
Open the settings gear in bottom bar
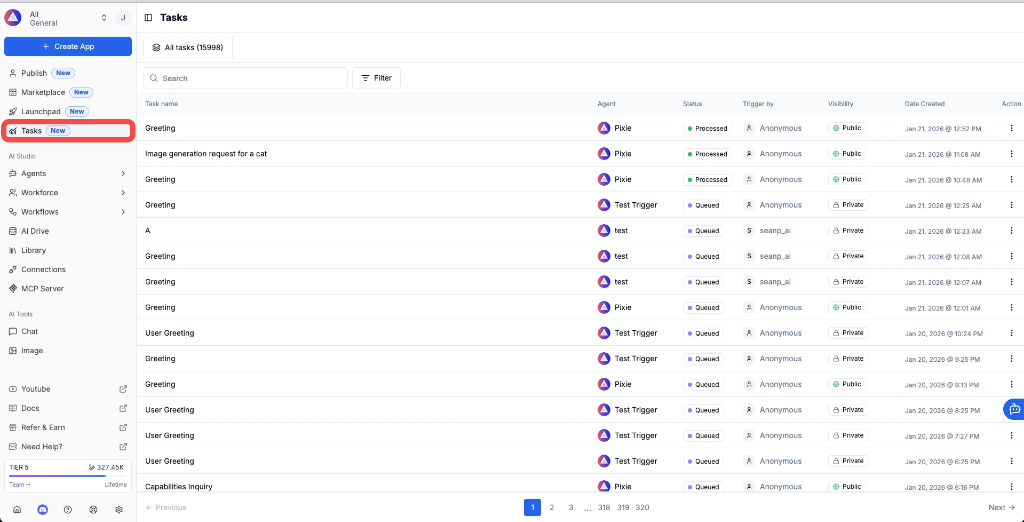coord(119,510)
